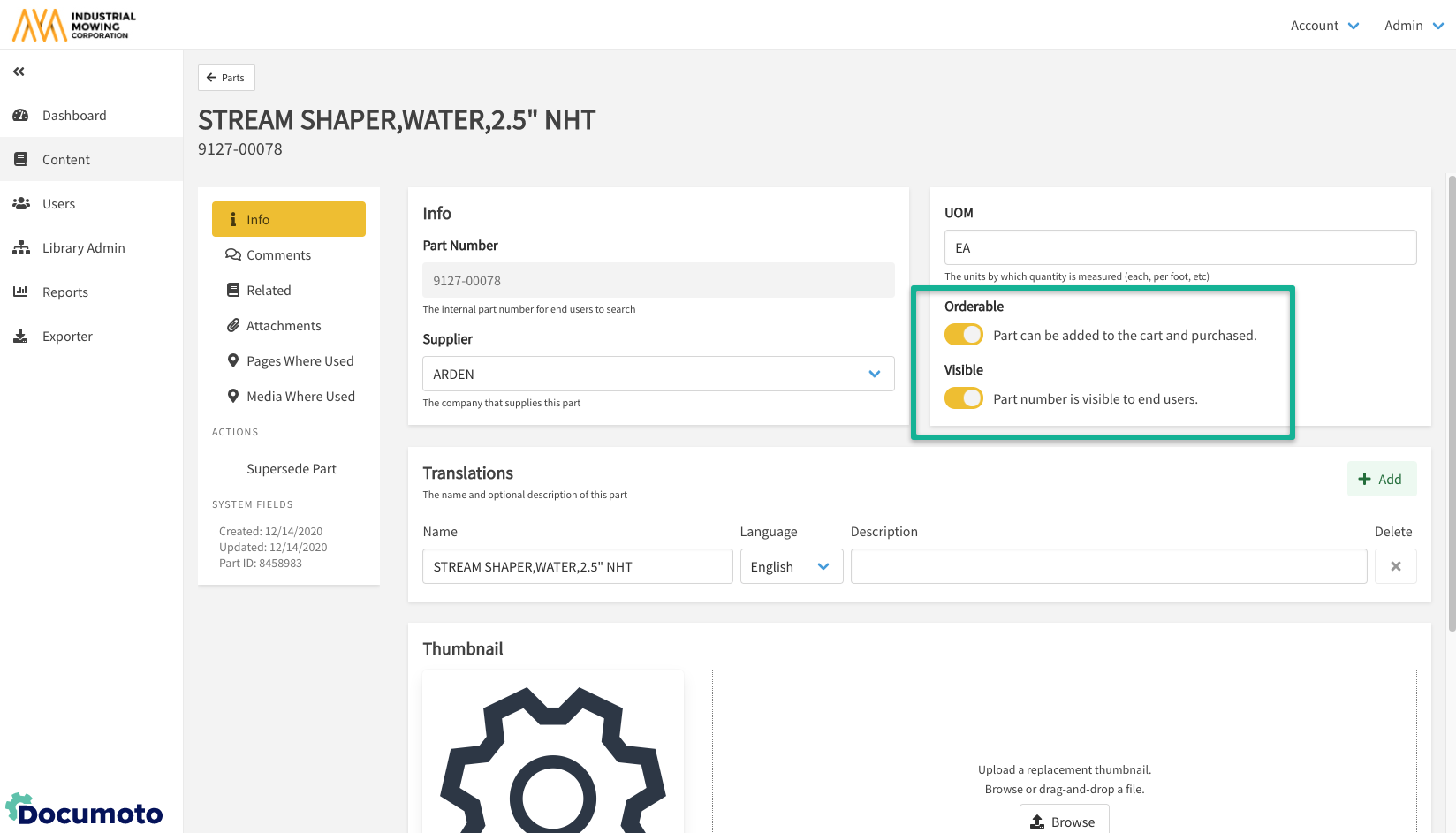Open the Exporter page
This screenshot has height=833, width=1456.
pyautogui.click(x=67, y=337)
